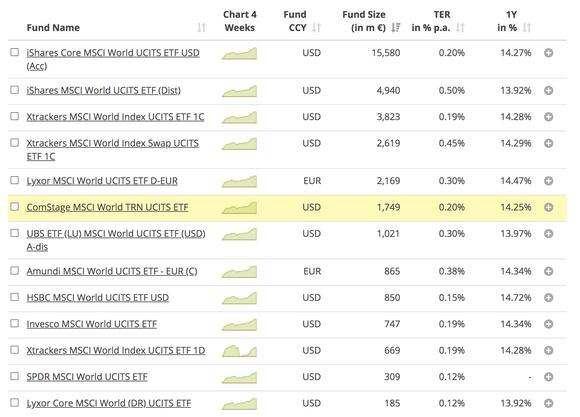The width and height of the screenshot is (580, 417).
Task: Sort by Fund Size arrows
Action: click(x=395, y=27)
